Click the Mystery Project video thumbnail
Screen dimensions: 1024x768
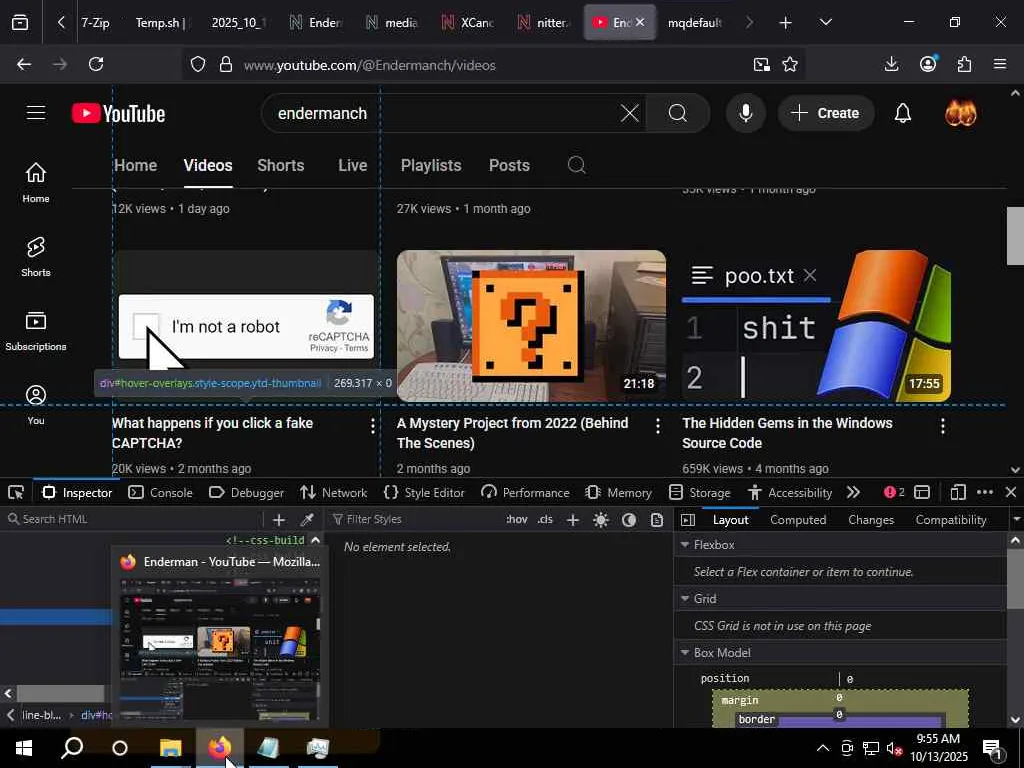click(x=531, y=325)
